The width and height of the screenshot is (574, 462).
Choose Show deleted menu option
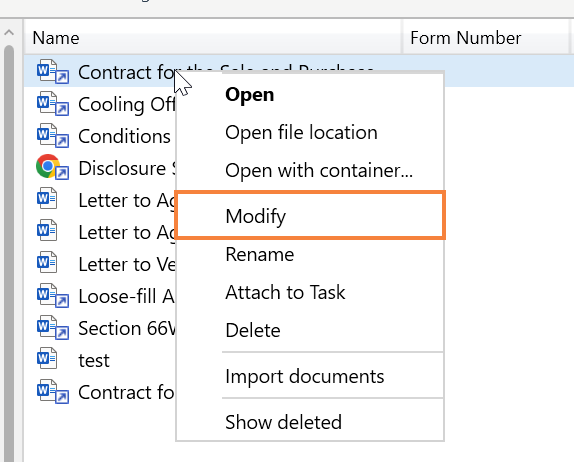283,422
